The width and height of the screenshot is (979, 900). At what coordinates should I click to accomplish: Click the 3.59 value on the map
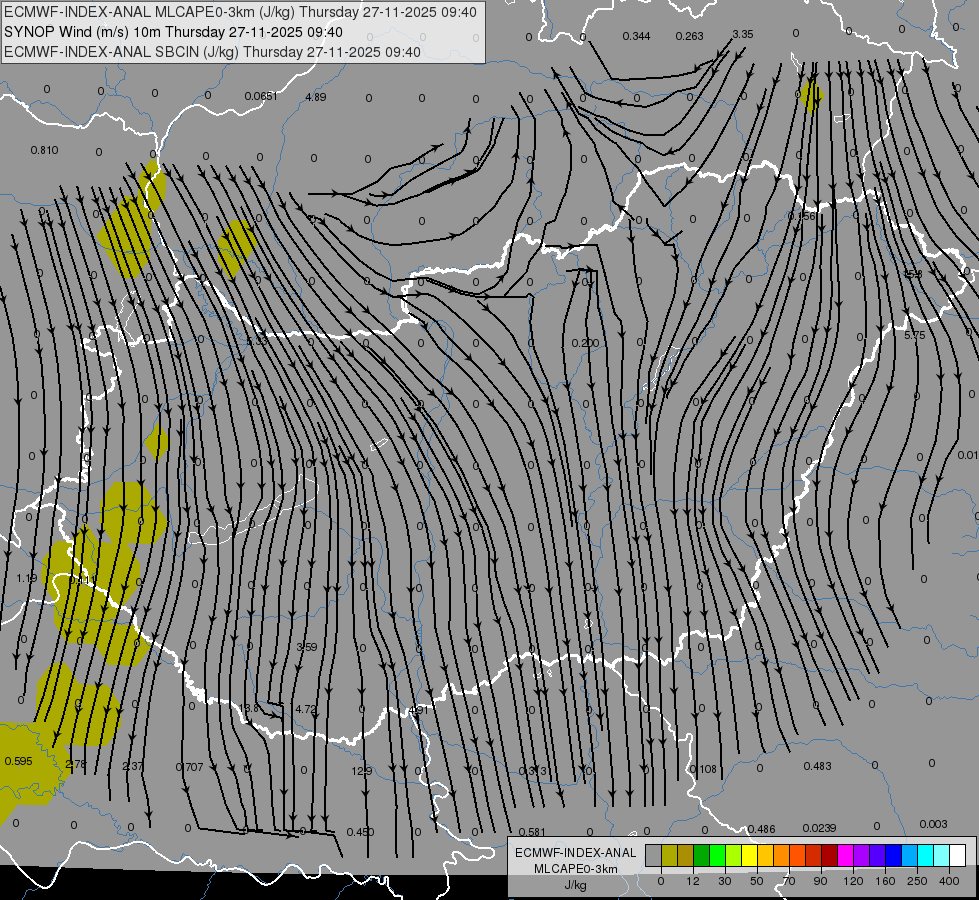point(307,648)
